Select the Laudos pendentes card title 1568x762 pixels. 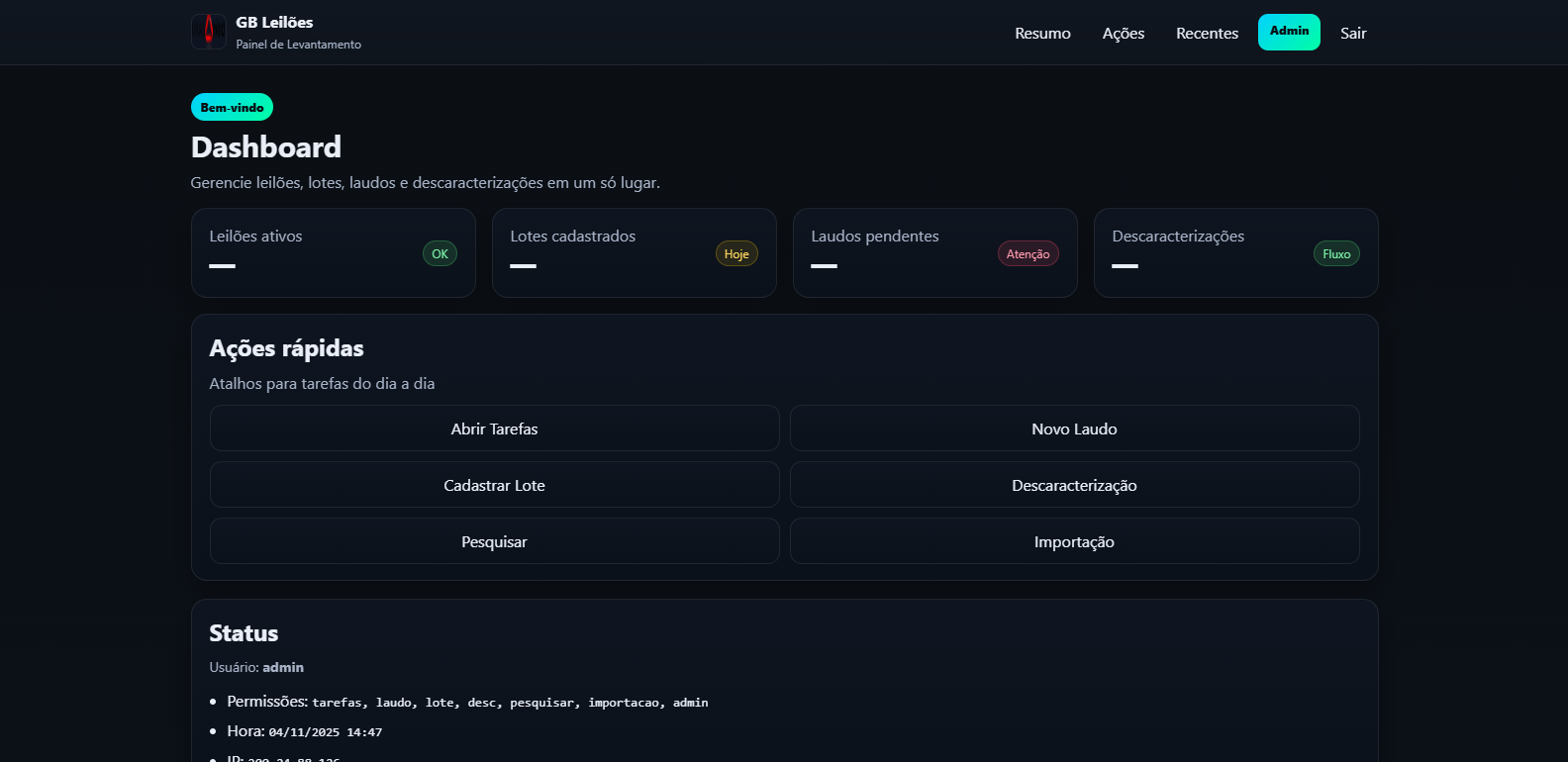pyautogui.click(x=874, y=236)
